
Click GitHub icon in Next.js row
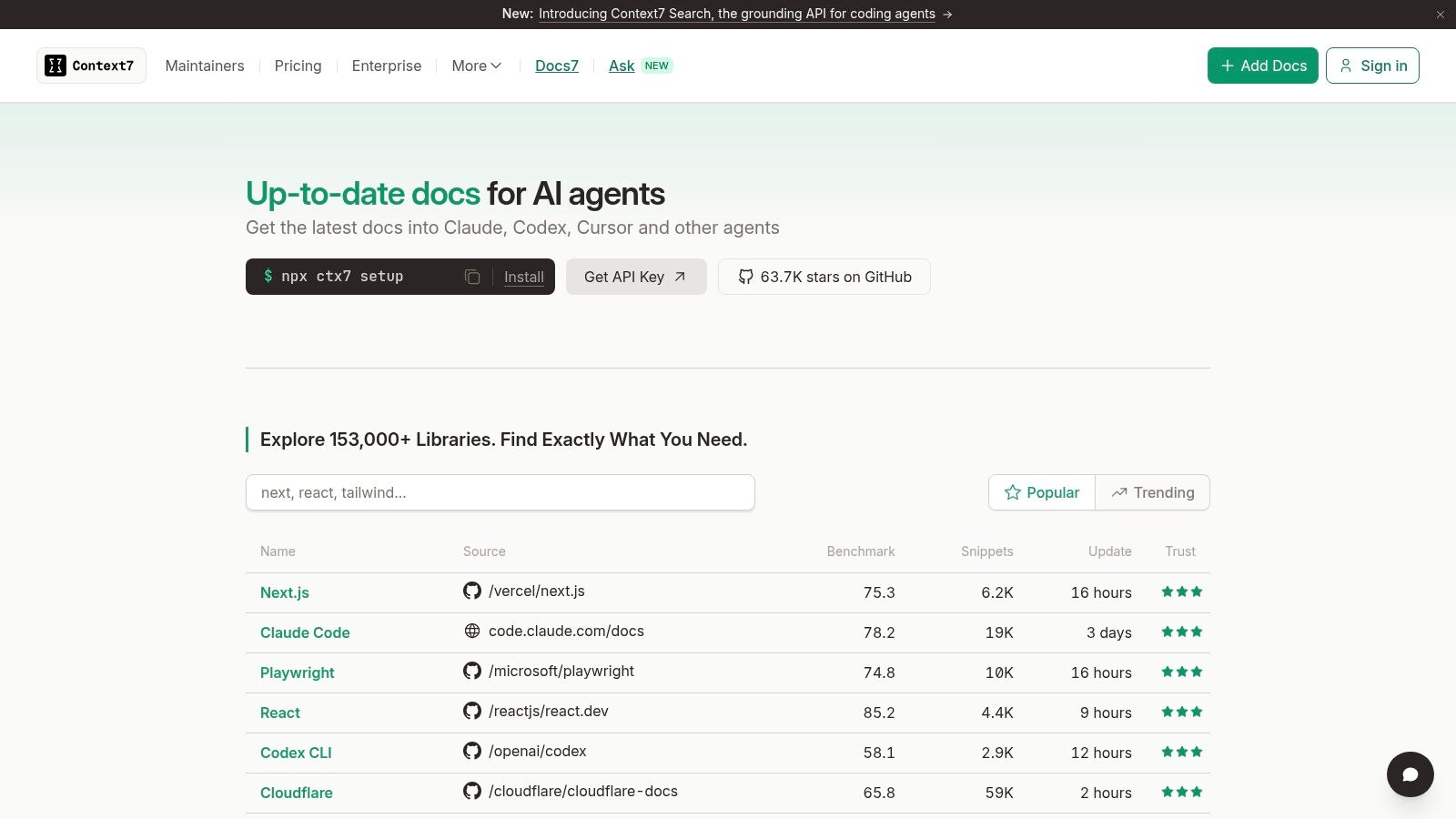[472, 591]
